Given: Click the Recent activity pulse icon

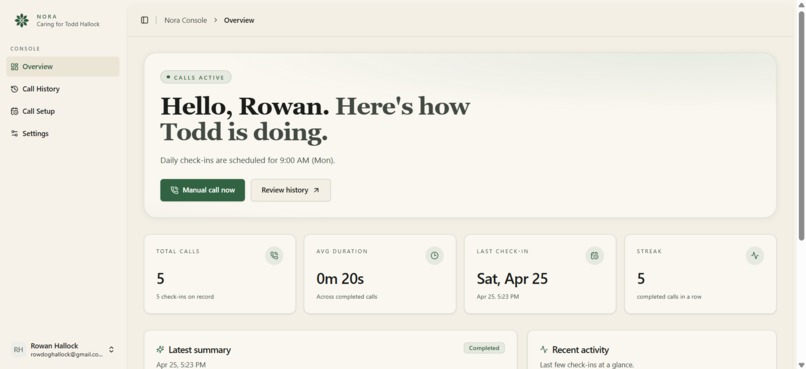Looking at the screenshot, I should (544, 349).
